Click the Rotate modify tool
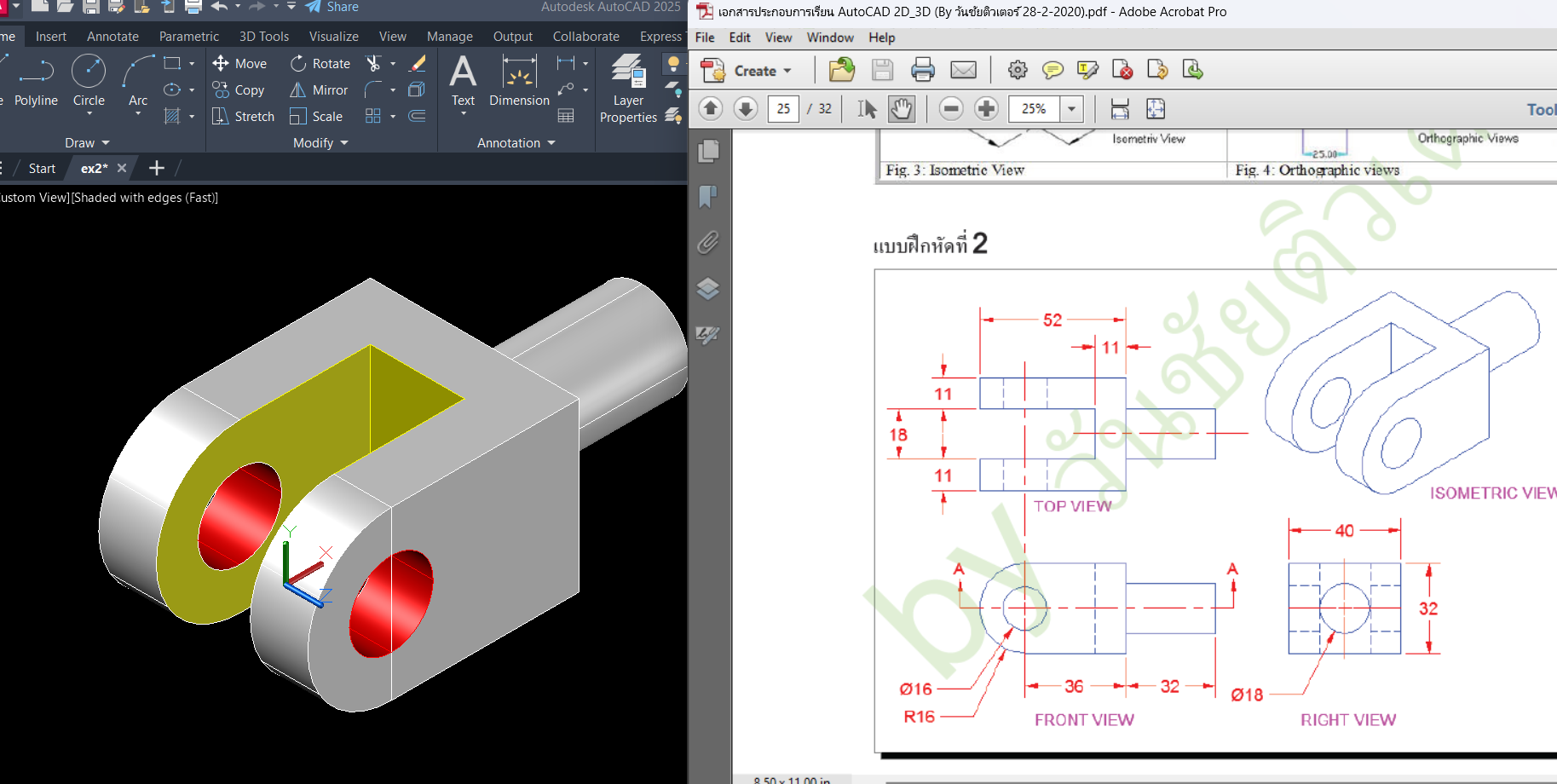Screen dimensions: 1557x784 click(320, 64)
